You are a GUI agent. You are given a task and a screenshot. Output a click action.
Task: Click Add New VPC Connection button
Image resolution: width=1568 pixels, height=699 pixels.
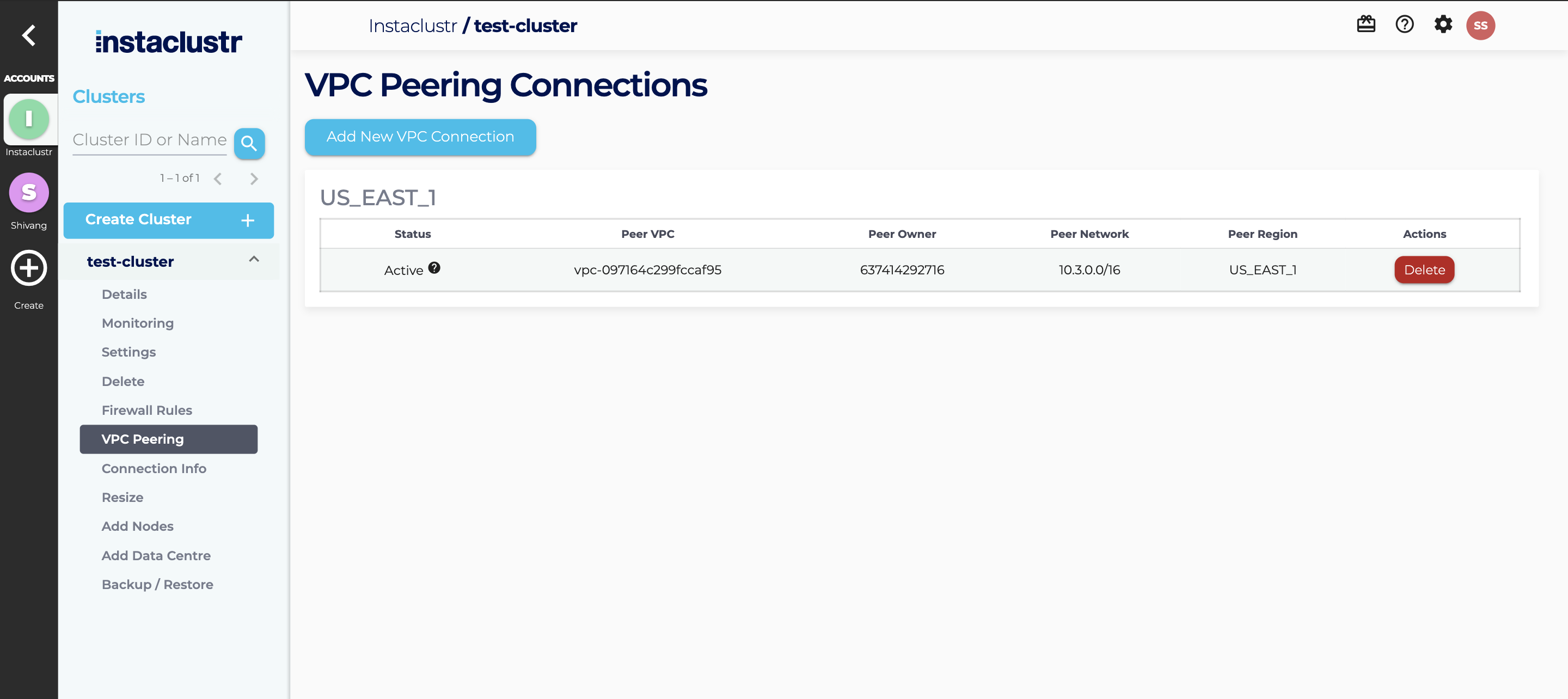click(420, 137)
